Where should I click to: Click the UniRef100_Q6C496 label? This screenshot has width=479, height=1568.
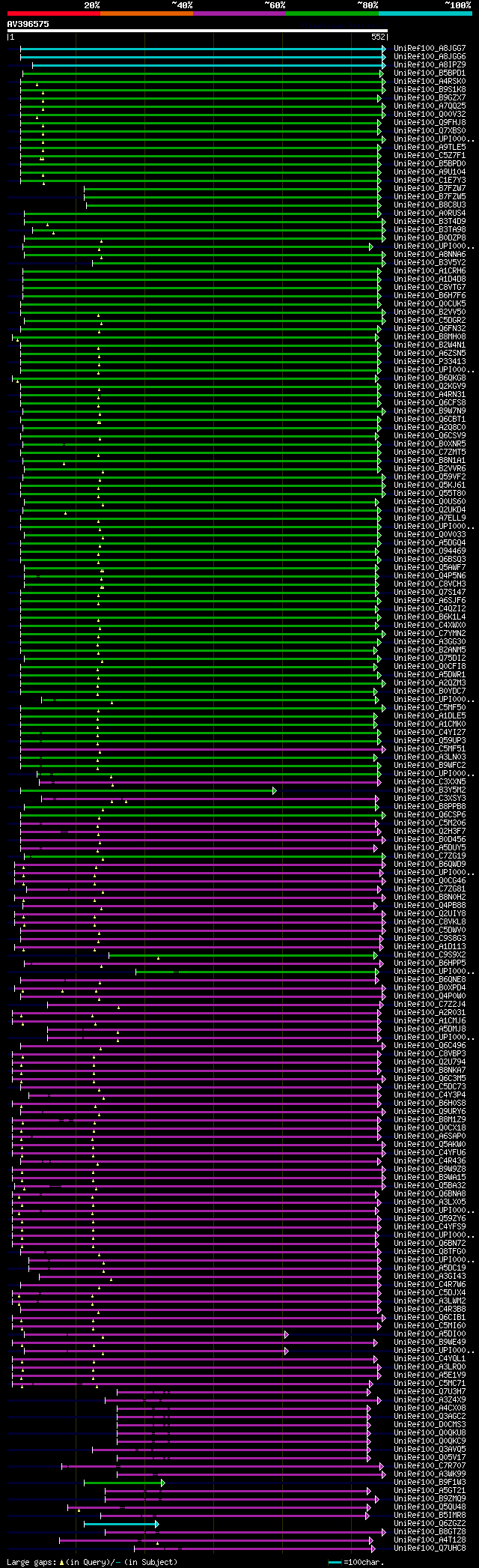[430, 1046]
